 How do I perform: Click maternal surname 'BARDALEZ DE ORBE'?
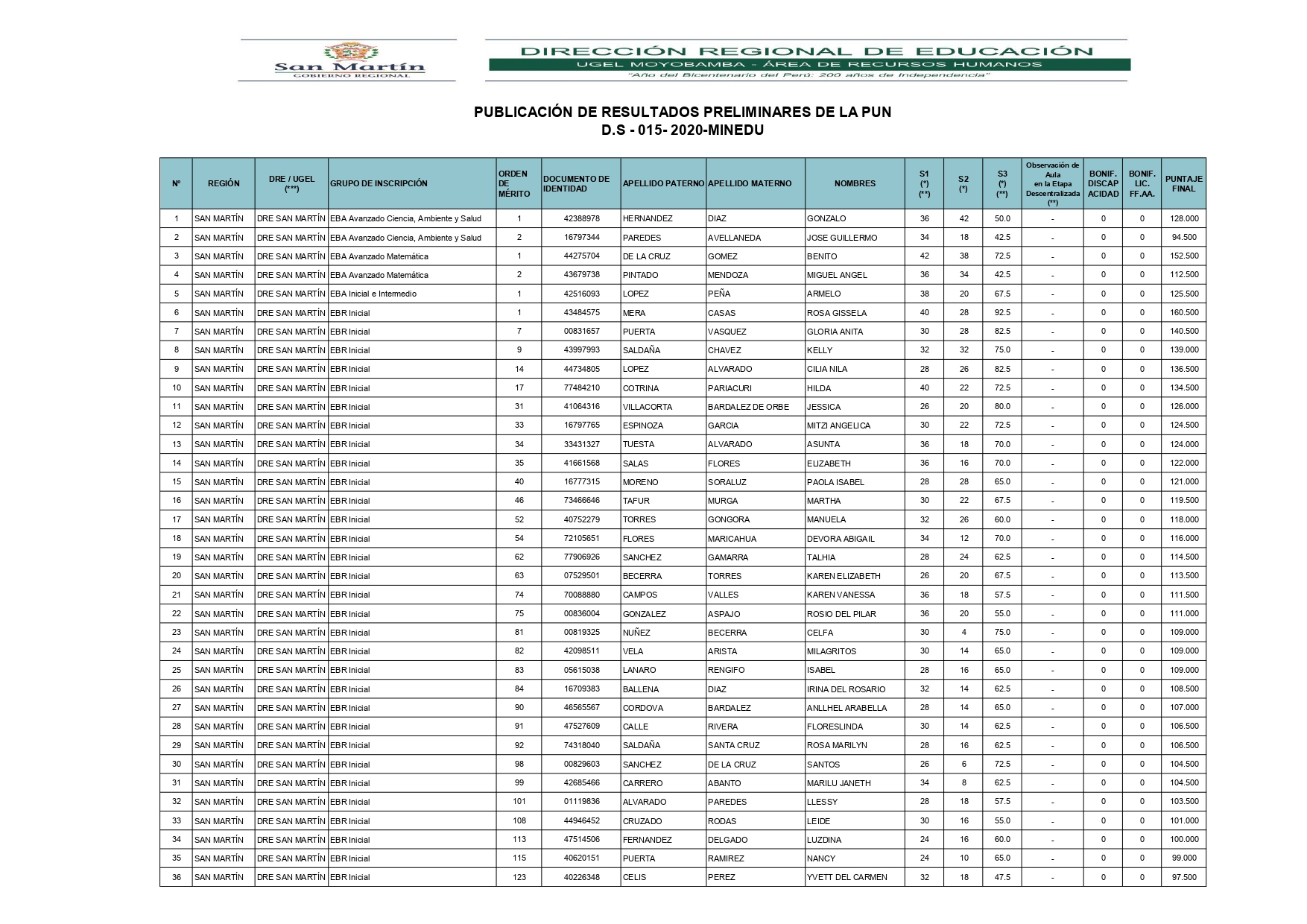[x=748, y=407]
